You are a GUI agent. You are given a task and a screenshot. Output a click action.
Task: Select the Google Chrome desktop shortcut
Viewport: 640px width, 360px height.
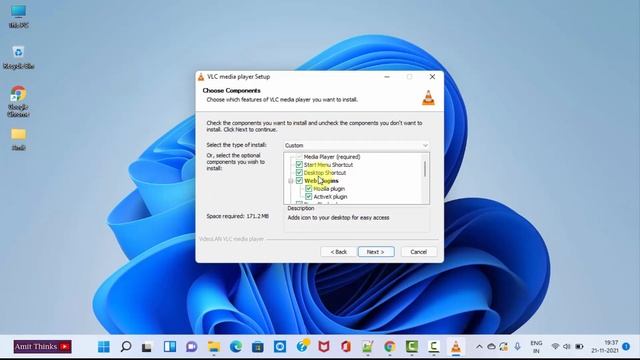[x=18, y=101]
